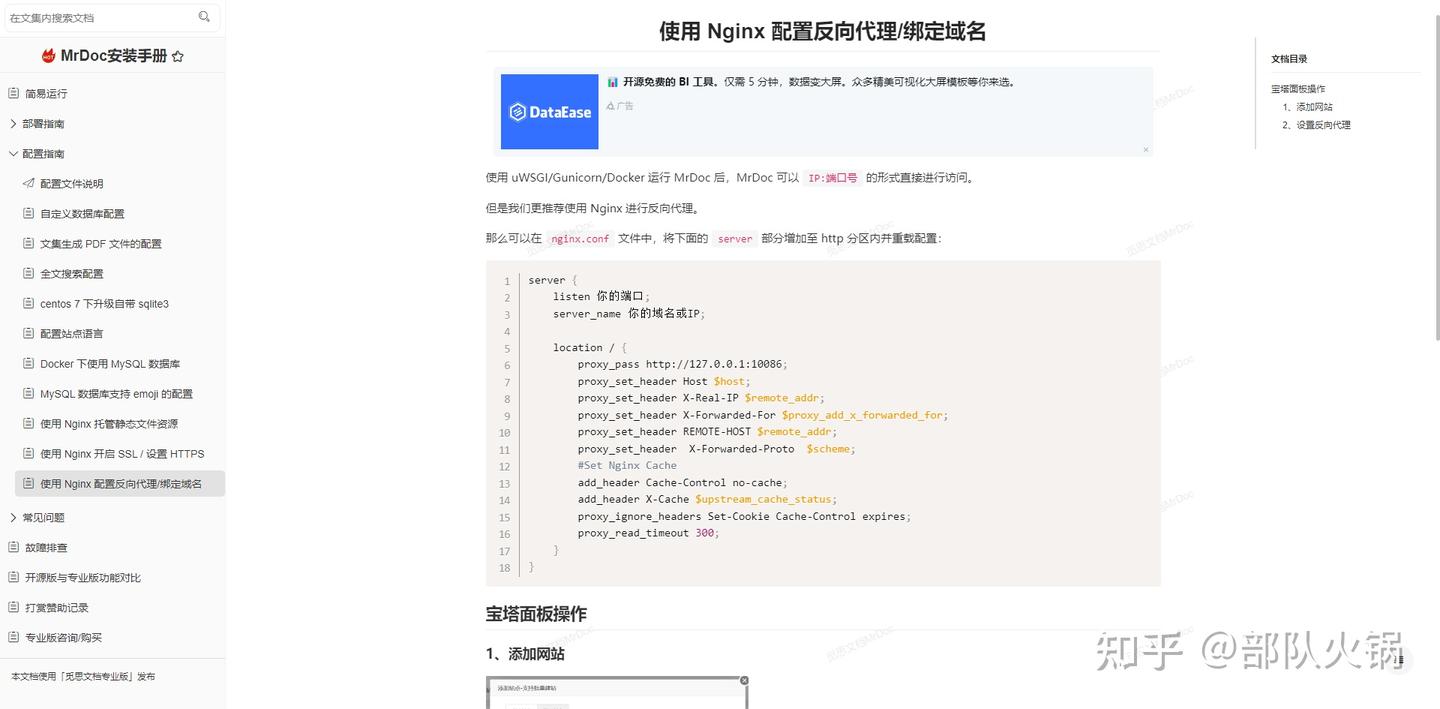The width and height of the screenshot is (1440, 709).
Task: Click the document icon beside 专业版咨询/购买
Action: point(13,637)
